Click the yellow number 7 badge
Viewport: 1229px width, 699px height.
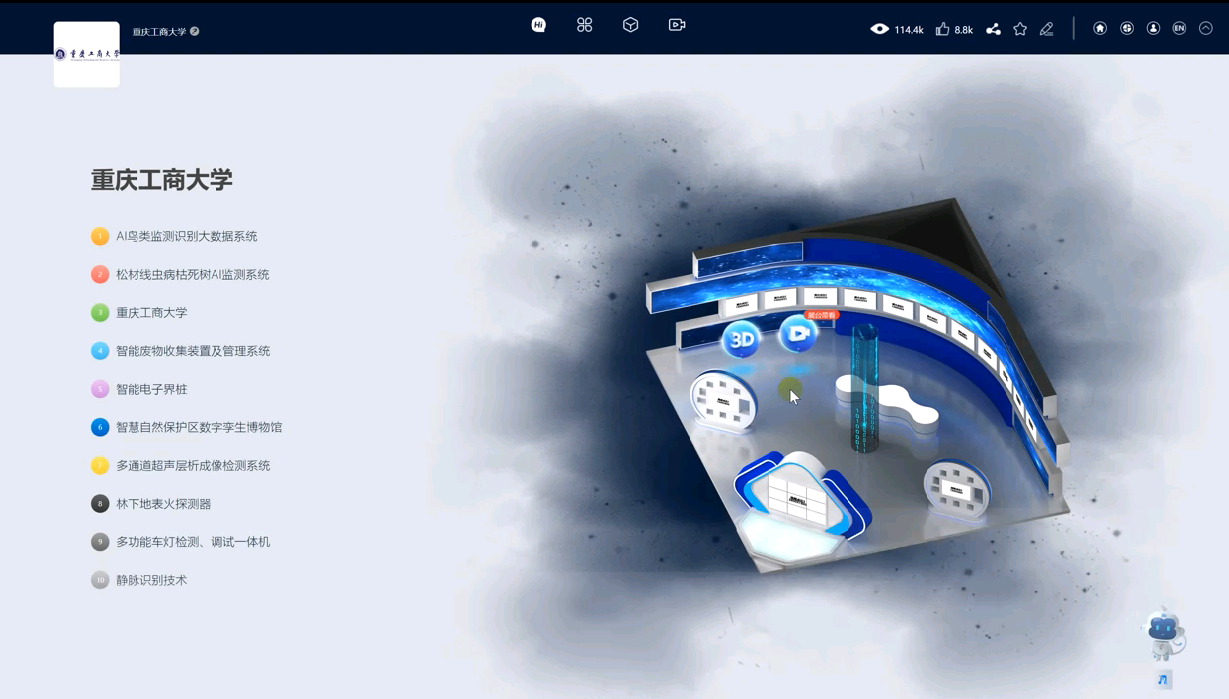point(100,465)
